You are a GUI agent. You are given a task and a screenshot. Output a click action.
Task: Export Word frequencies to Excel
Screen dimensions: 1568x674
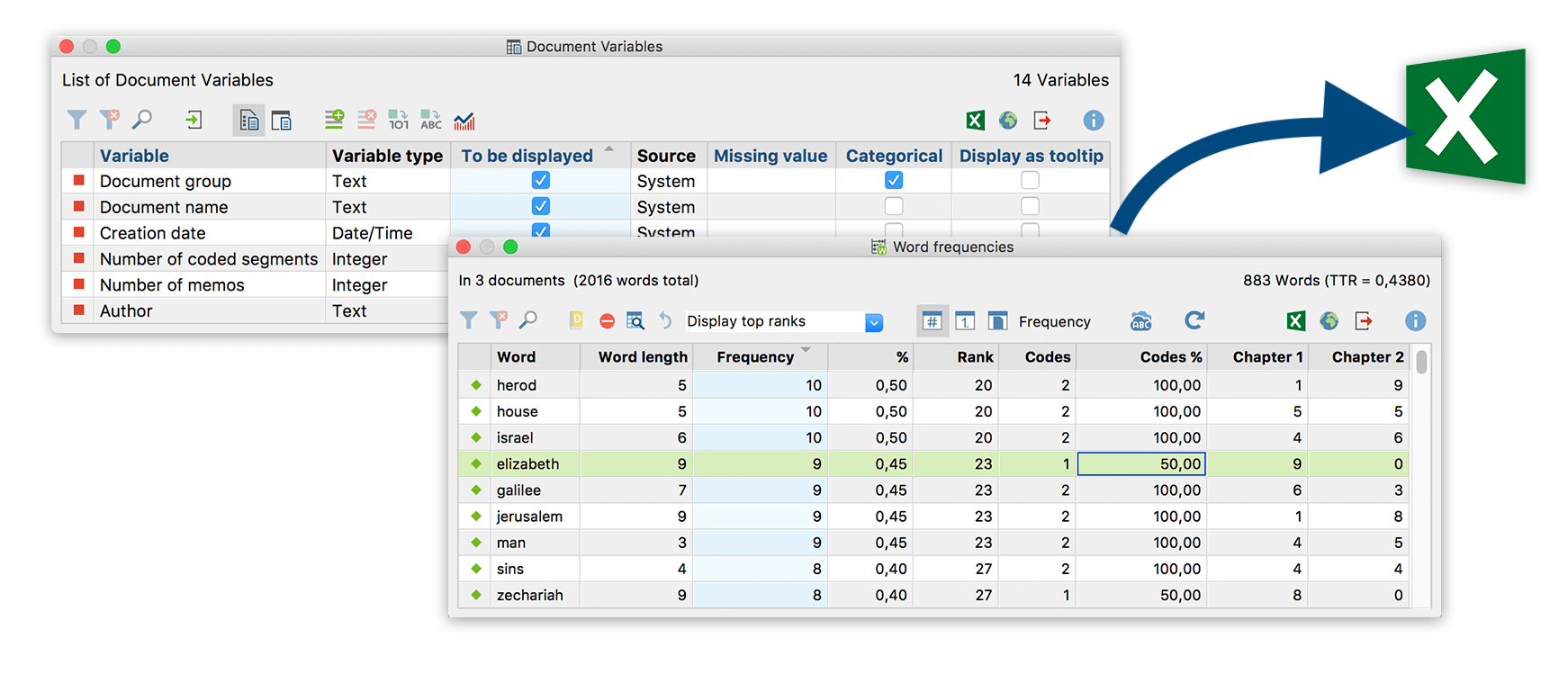(x=1295, y=321)
